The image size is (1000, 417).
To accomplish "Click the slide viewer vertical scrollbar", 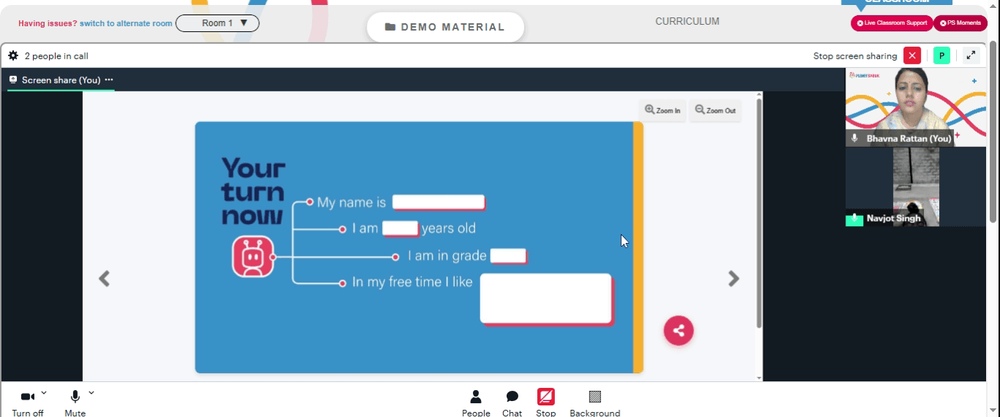I will tap(759, 214).
